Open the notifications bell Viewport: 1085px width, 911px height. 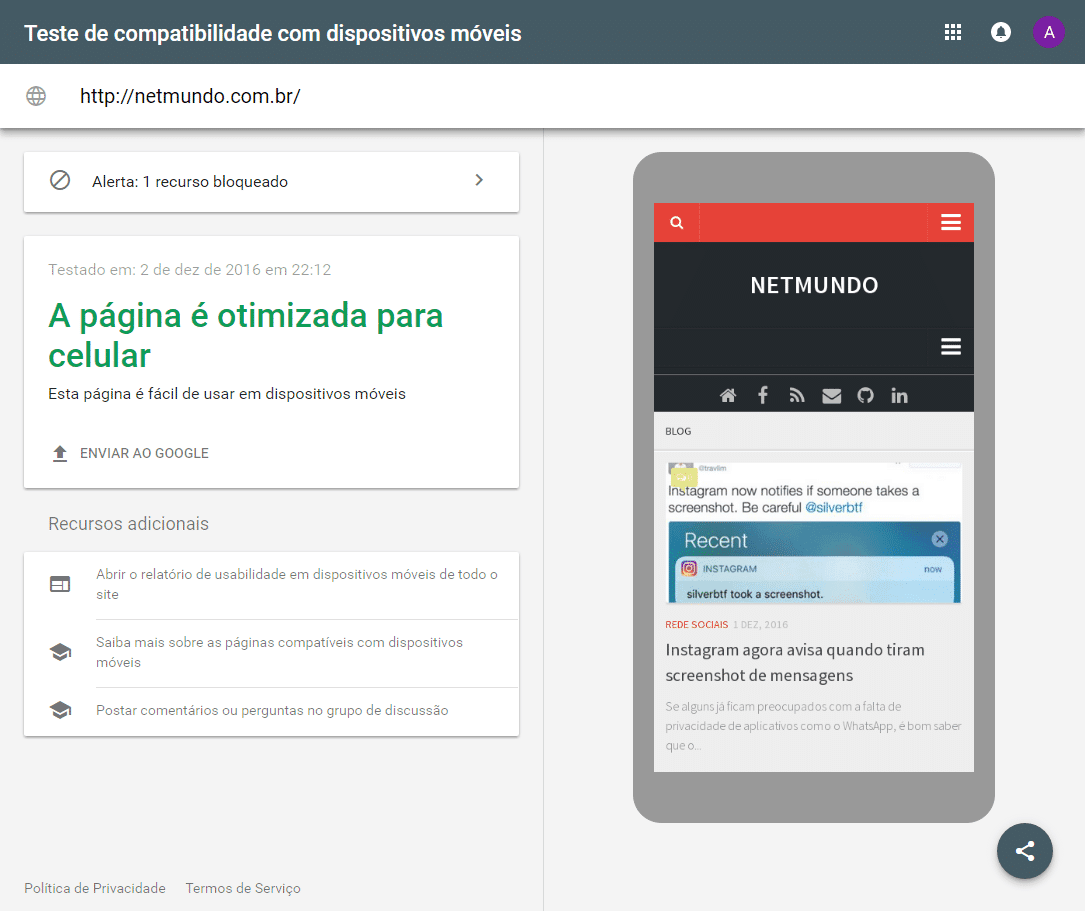click(1001, 32)
